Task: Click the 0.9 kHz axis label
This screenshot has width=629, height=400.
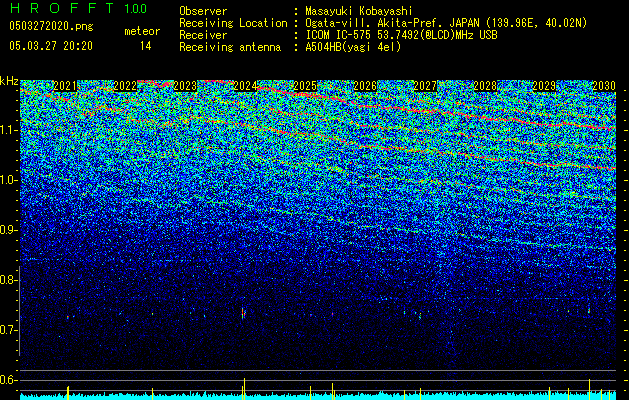Action: click(x=9, y=230)
